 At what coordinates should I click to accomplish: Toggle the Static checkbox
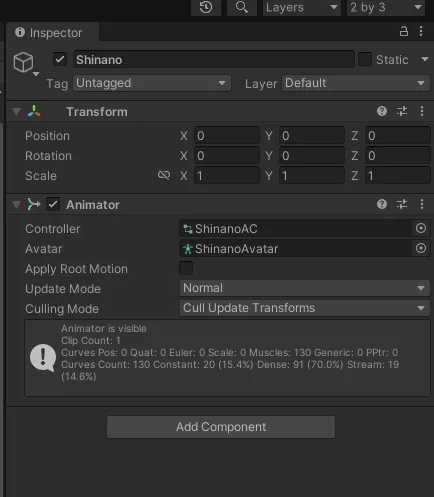click(x=365, y=60)
